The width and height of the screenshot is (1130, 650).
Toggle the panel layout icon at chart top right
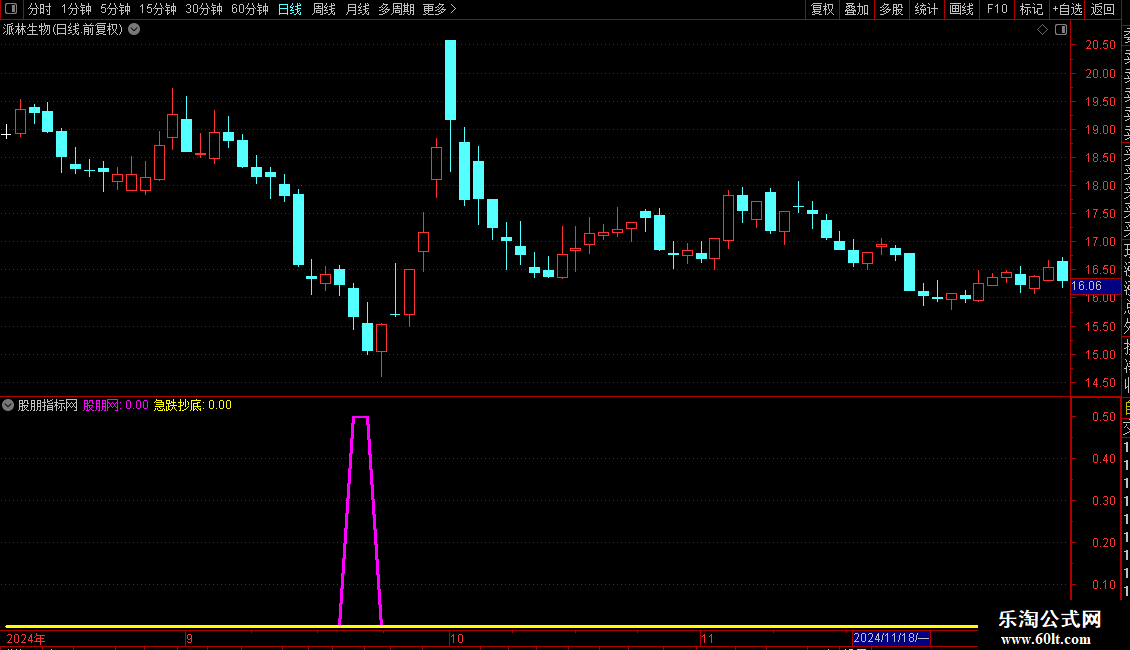pos(1061,30)
